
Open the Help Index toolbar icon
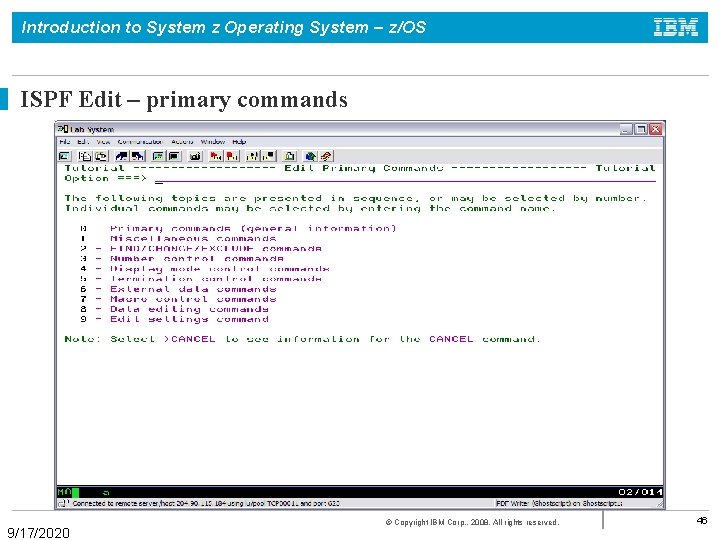coord(326,156)
